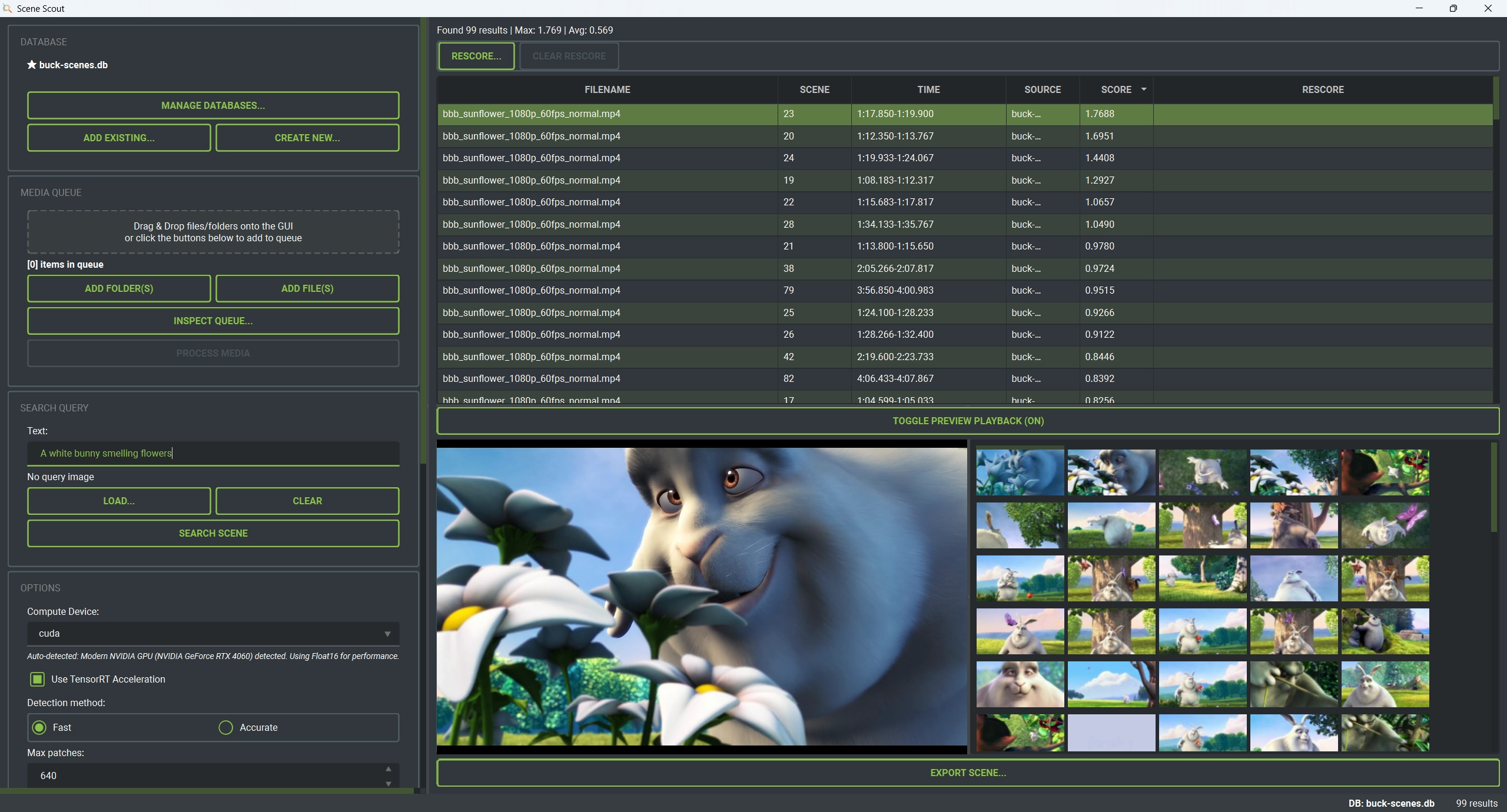Select result row for scene 38
1507x812 pixels.
pos(965,268)
